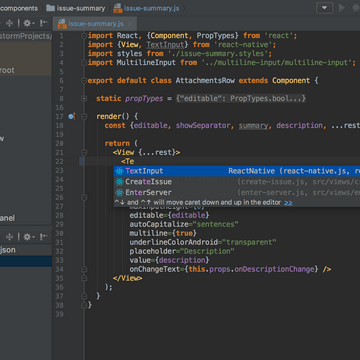Choose CreateIssue from the completion popup
Image resolution: width=360 pixels, height=360 pixels.
(237, 182)
